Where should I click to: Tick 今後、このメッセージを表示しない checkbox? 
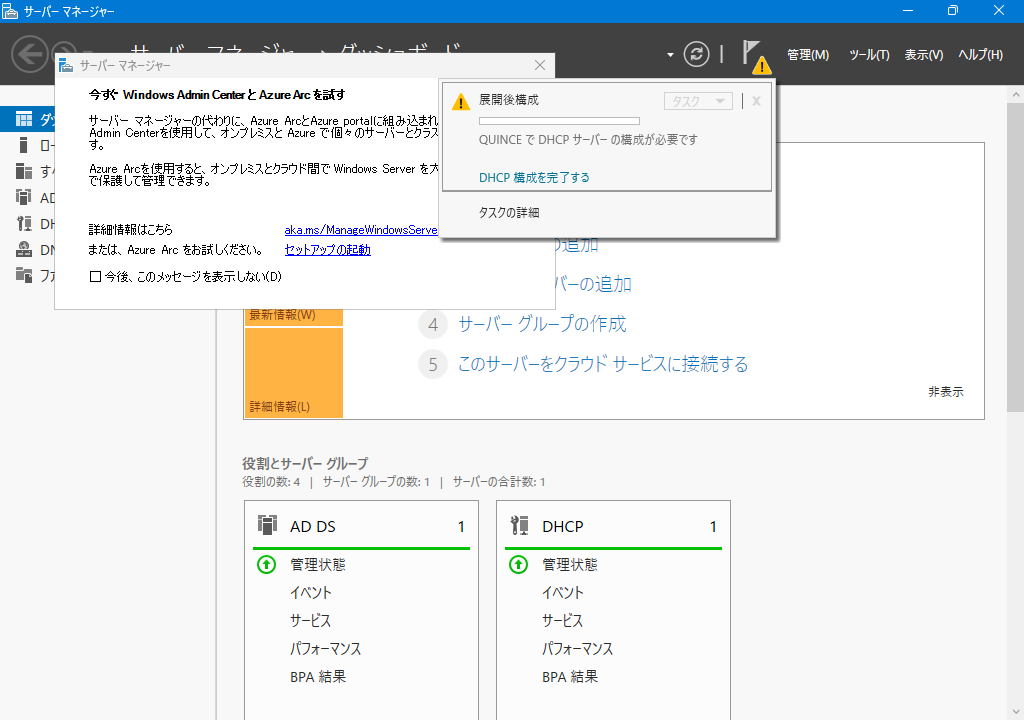[95, 276]
